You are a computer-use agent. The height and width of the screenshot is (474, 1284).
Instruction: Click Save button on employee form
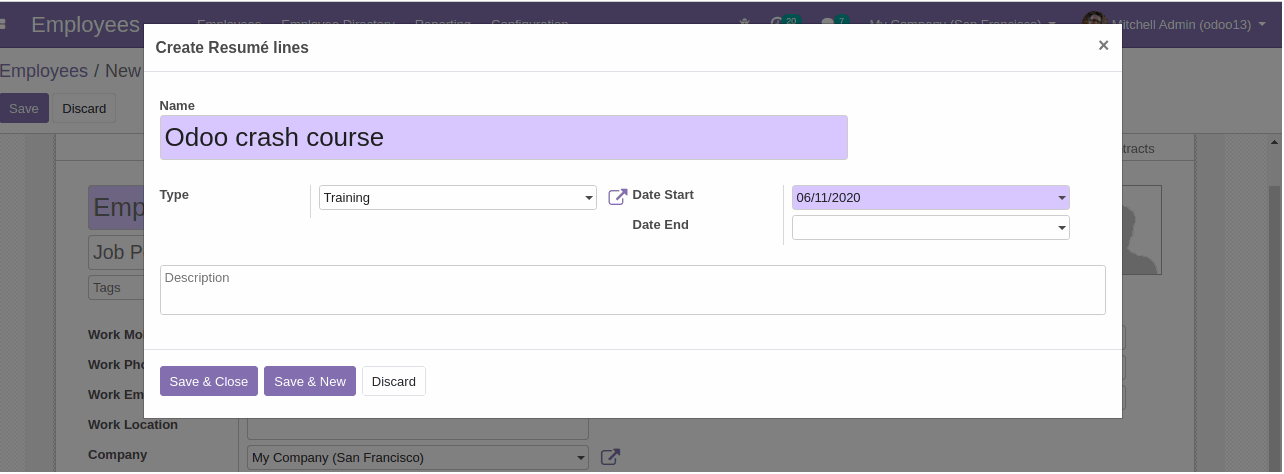point(23,108)
